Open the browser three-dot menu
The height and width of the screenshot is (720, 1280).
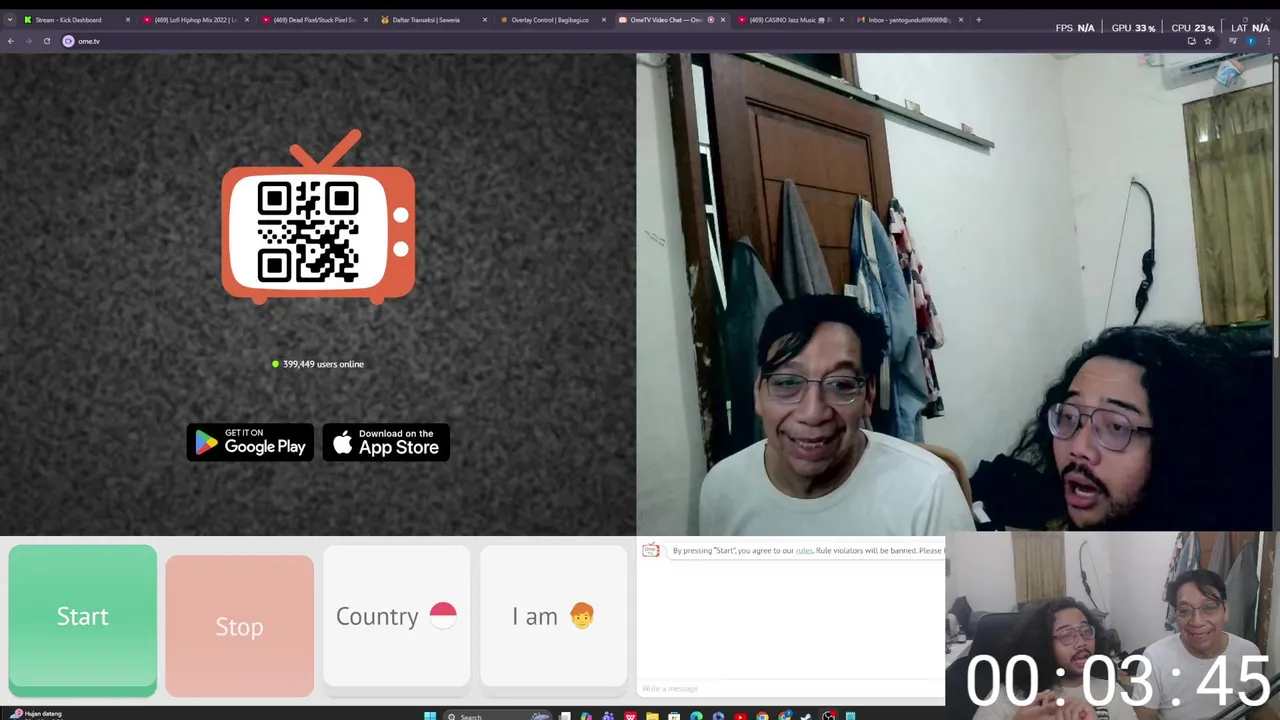point(1268,41)
